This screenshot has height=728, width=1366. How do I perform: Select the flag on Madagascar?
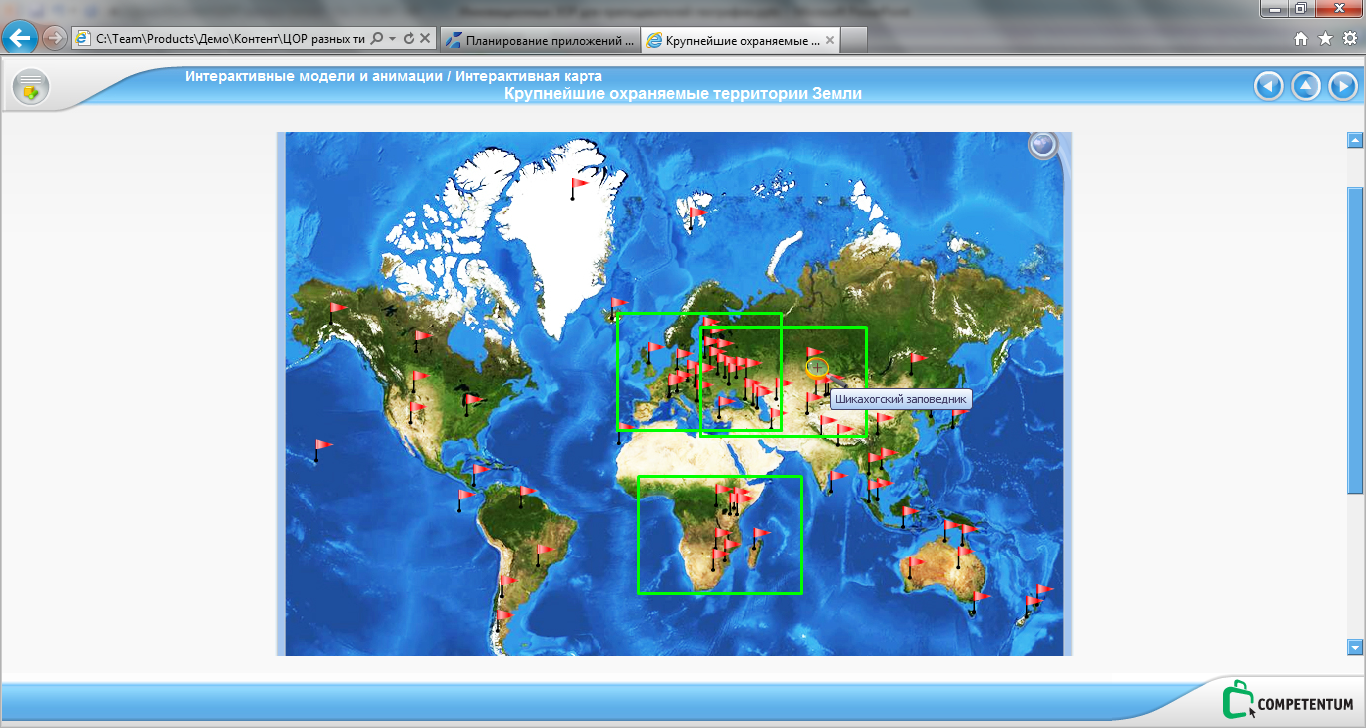(760, 538)
